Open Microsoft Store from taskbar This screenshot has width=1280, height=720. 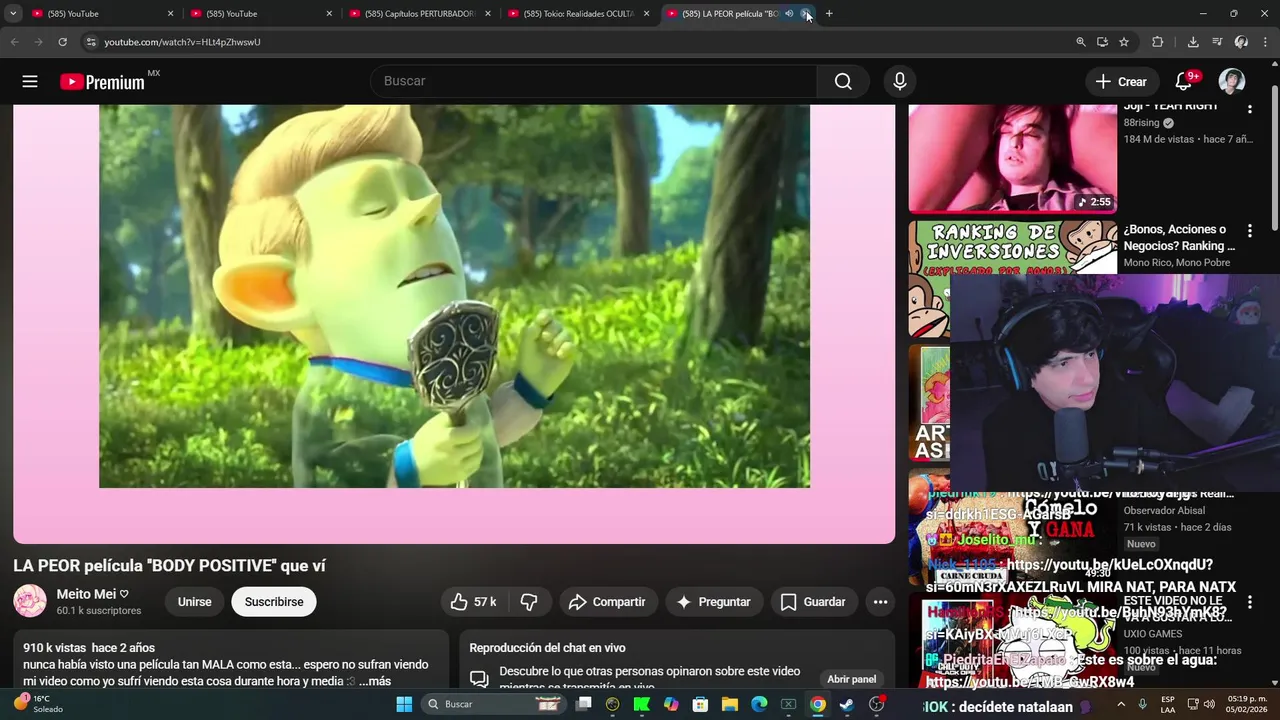tap(700, 704)
